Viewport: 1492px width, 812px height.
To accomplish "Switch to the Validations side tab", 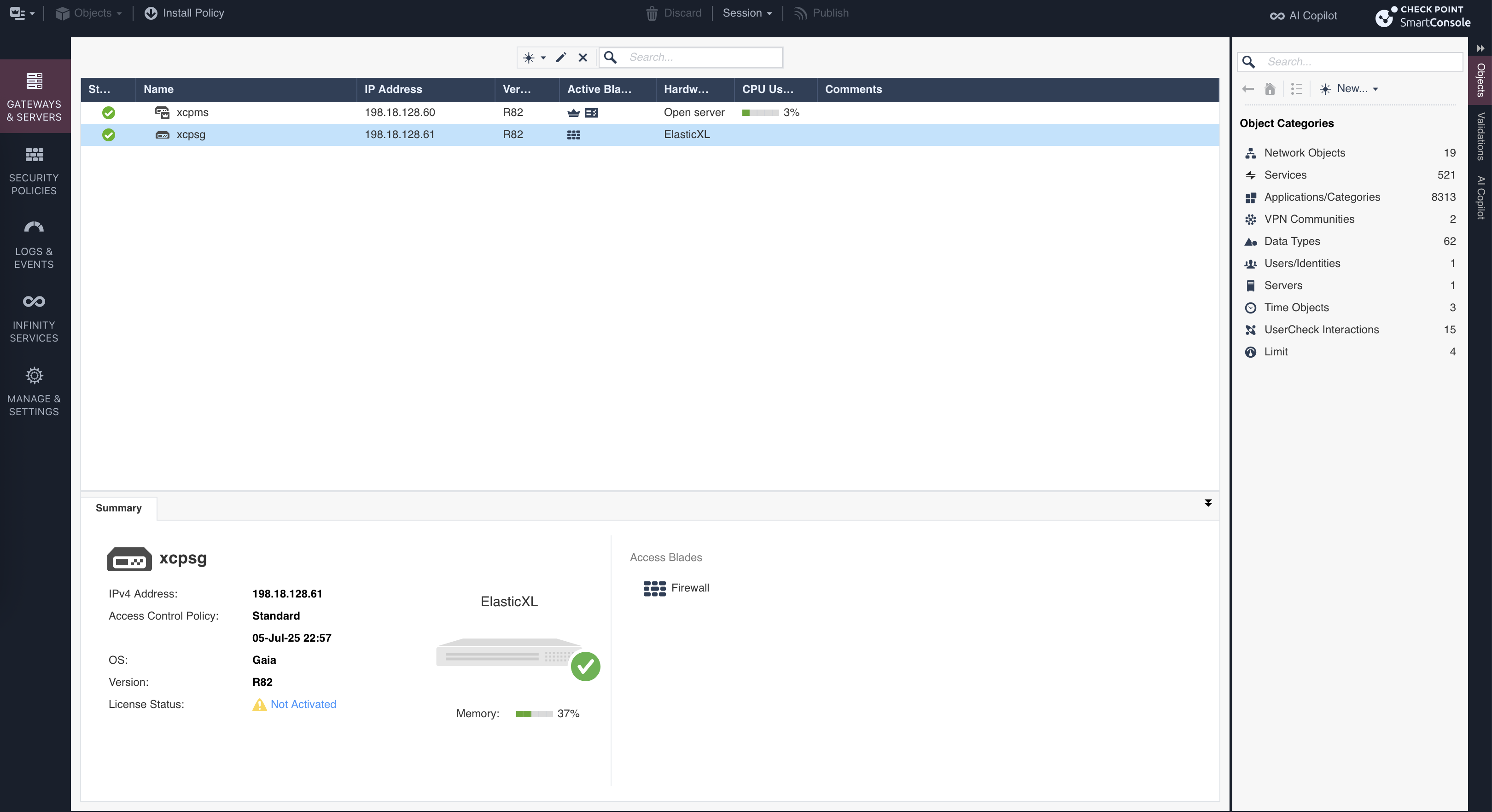I will tap(1480, 136).
